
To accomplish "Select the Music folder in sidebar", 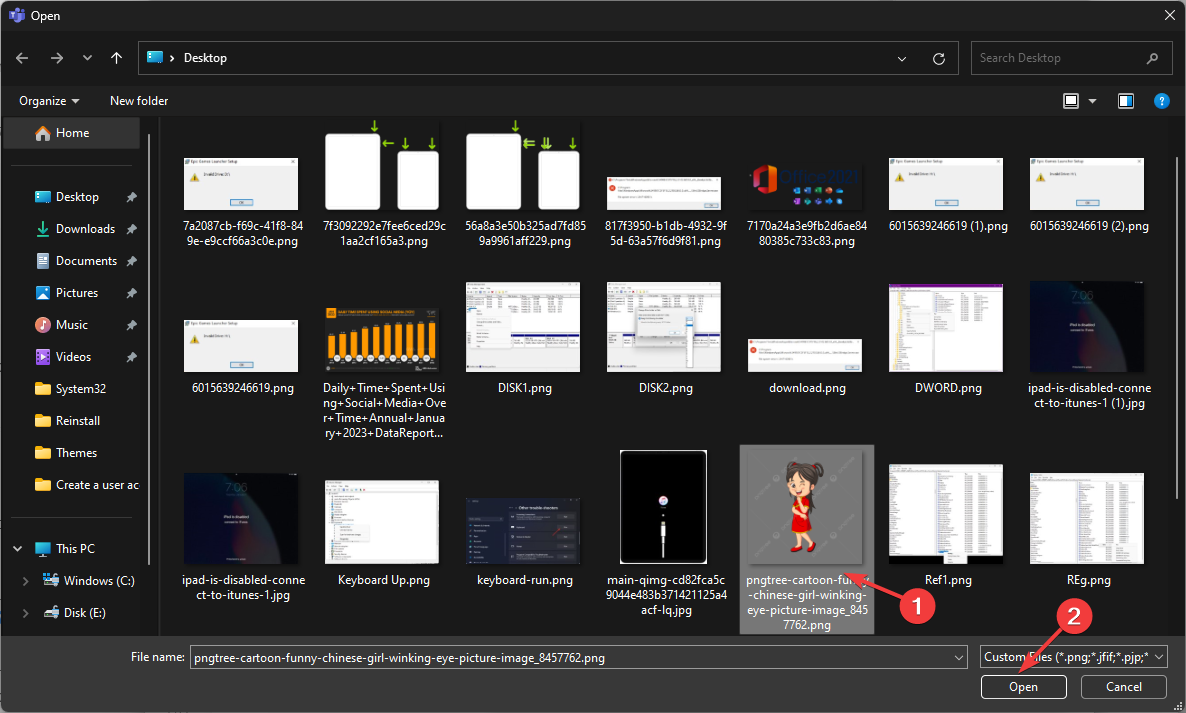I will (x=71, y=325).
